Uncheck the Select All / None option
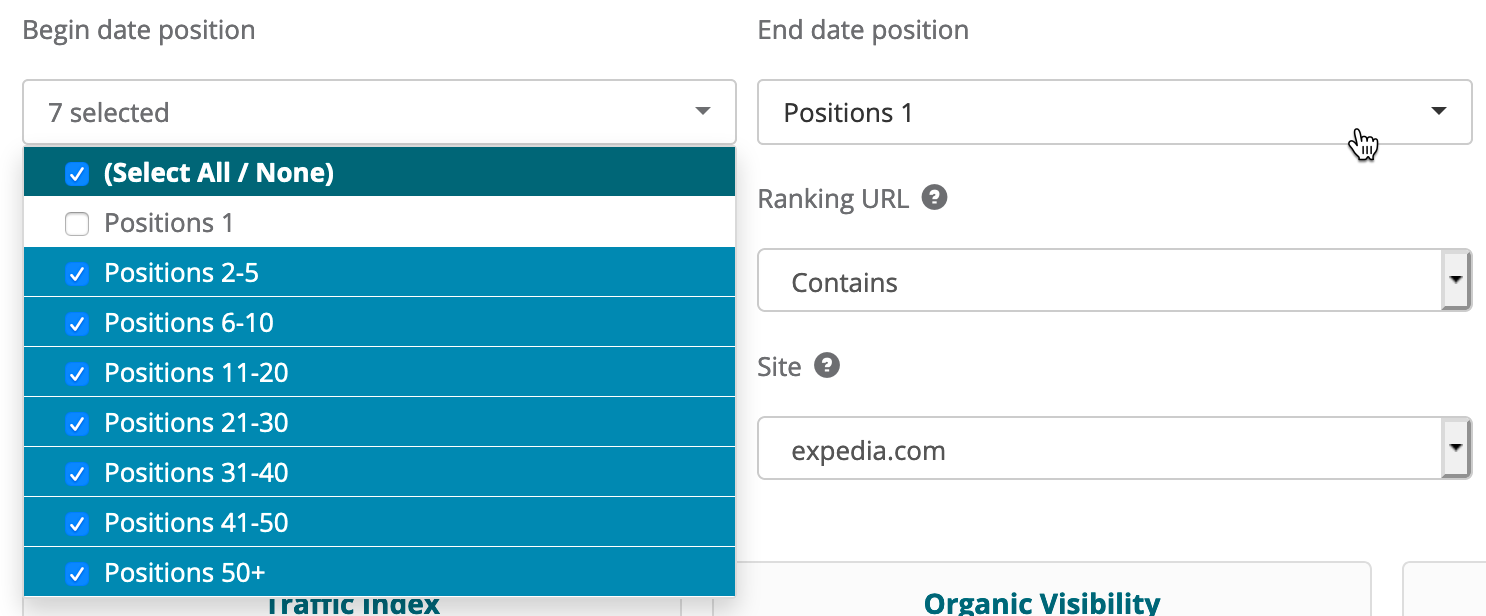Image resolution: width=1486 pixels, height=616 pixels. coord(77,173)
